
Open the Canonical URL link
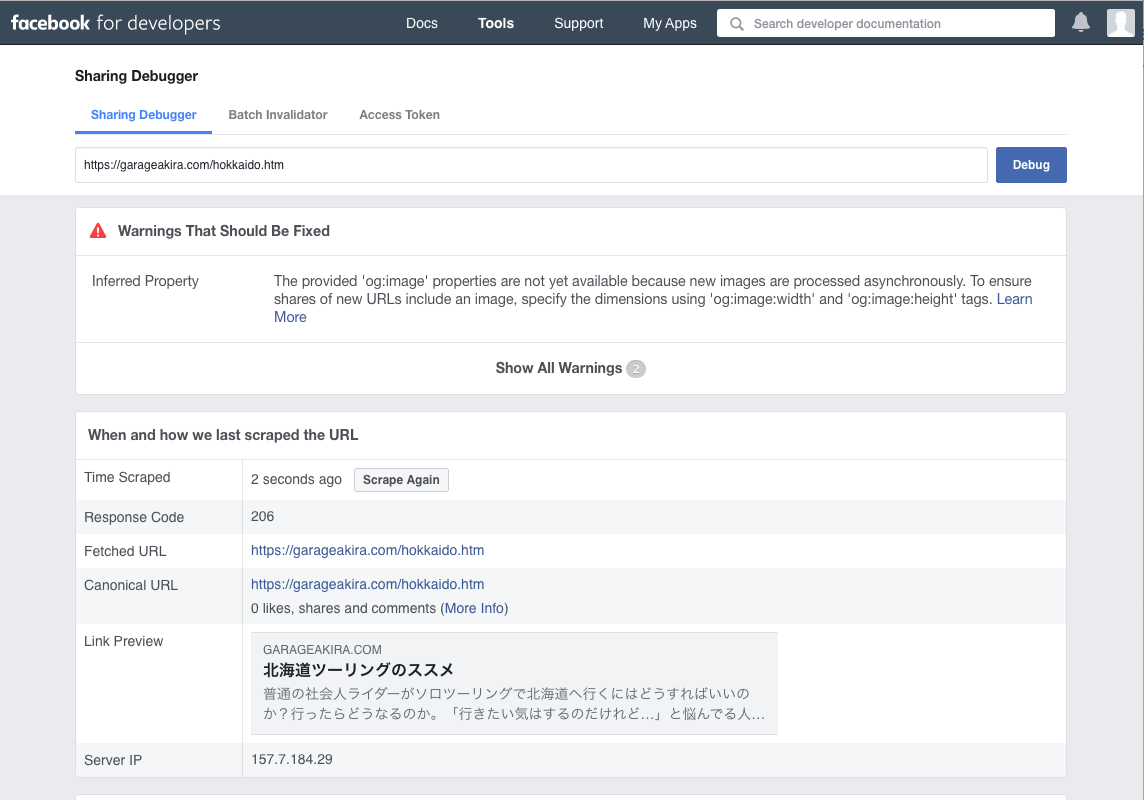click(x=368, y=585)
